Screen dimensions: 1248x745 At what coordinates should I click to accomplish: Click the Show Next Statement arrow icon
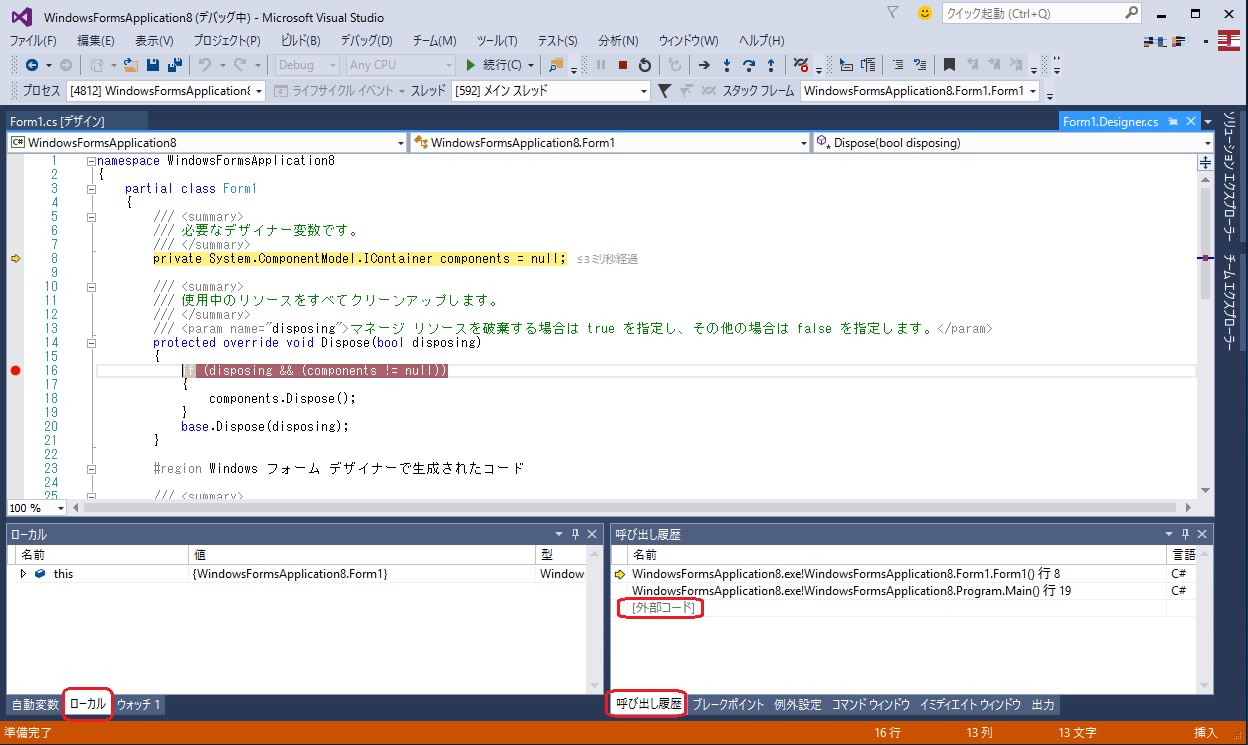(x=704, y=65)
